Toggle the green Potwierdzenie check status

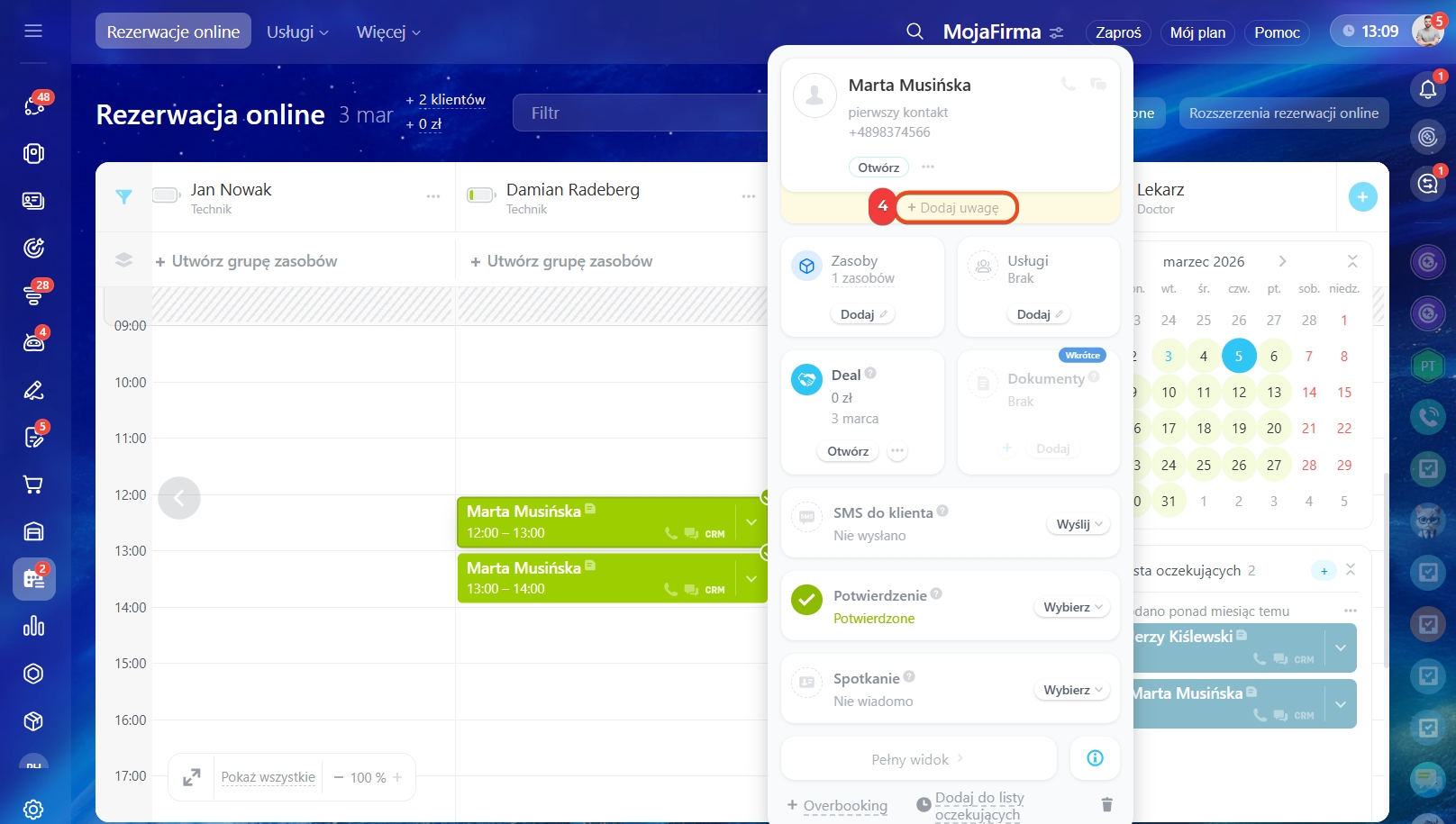coord(806,601)
